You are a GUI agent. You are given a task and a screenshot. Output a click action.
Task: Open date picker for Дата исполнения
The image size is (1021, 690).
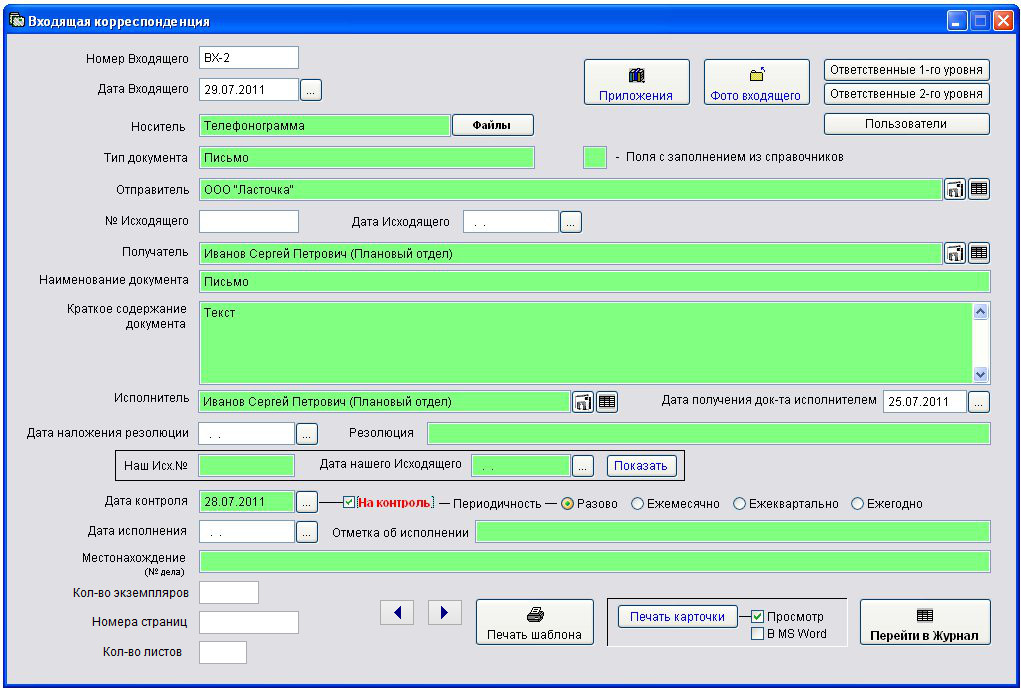[x=307, y=532]
